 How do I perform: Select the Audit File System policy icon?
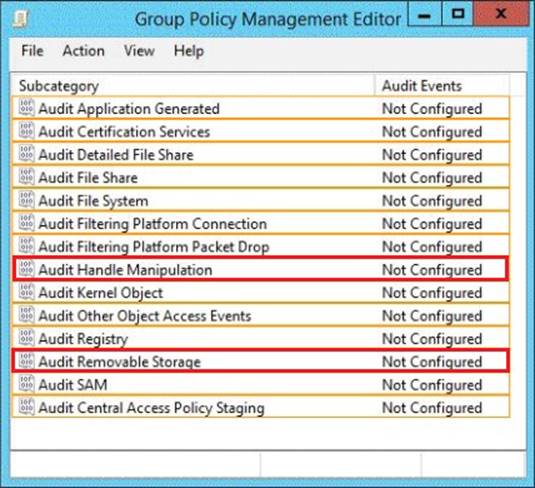coord(26,200)
